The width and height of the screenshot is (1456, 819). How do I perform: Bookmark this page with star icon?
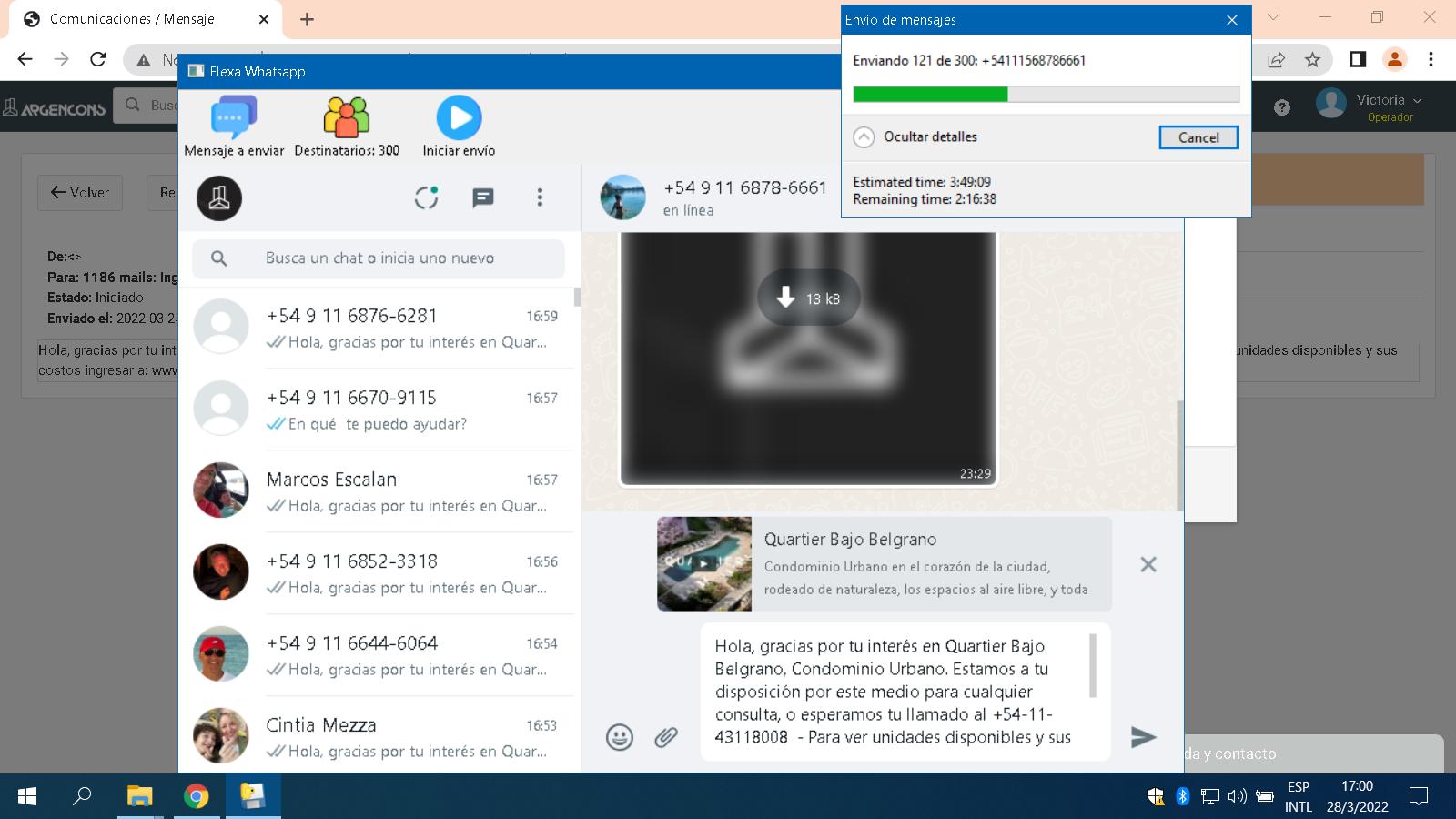coord(1312,59)
